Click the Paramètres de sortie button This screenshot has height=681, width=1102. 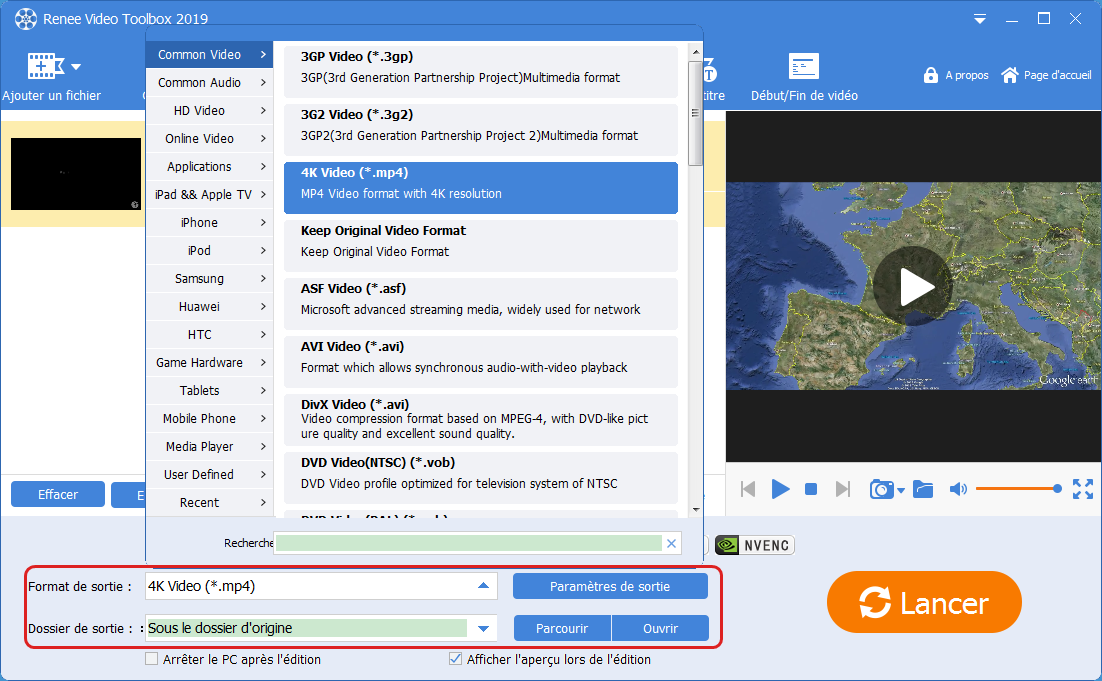[610, 586]
